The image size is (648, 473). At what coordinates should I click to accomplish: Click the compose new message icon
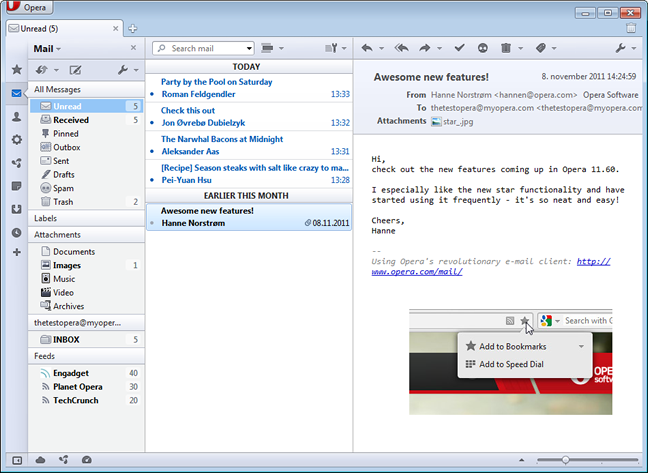point(75,70)
